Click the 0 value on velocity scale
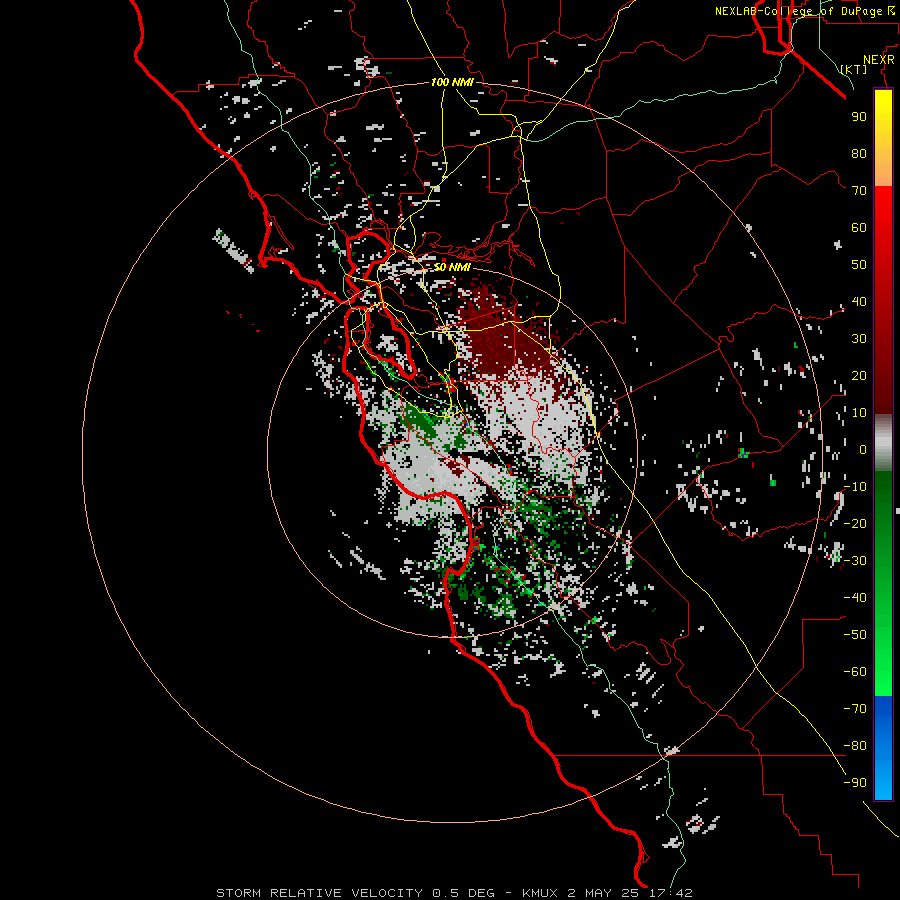This screenshot has width=900, height=900. click(x=863, y=449)
